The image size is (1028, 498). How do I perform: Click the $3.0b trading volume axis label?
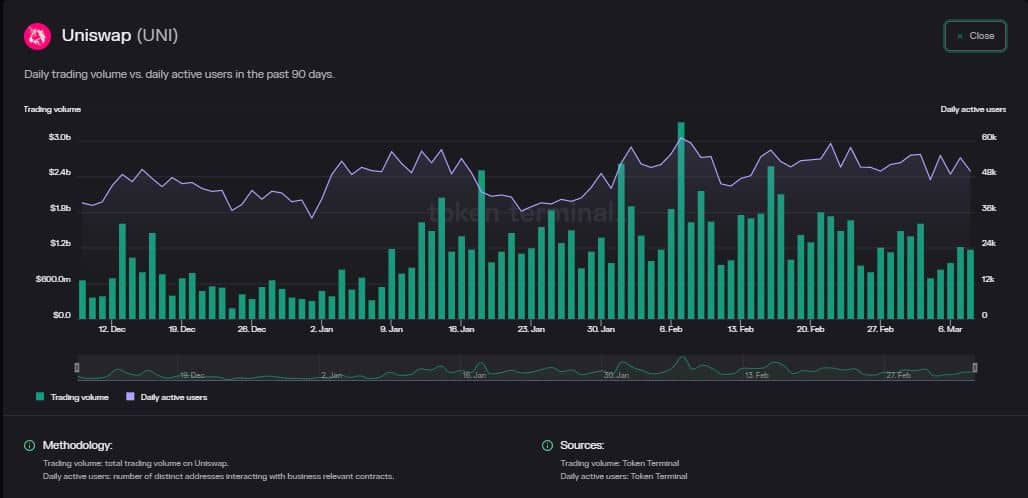tap(59, 138)
